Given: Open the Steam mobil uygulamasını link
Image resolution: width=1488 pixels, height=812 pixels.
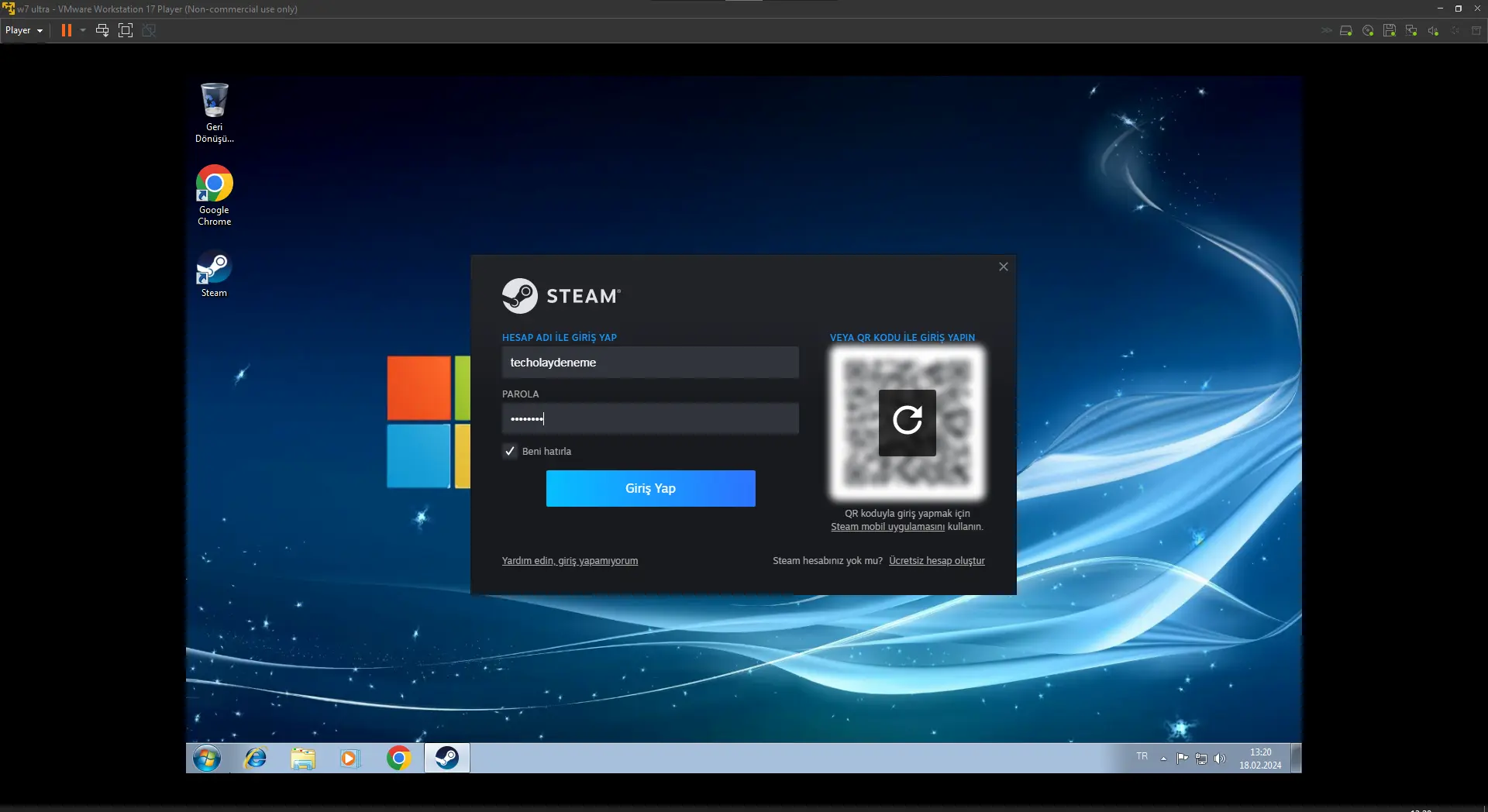Looking at the screenshot, I should click(x=887, y=527).
